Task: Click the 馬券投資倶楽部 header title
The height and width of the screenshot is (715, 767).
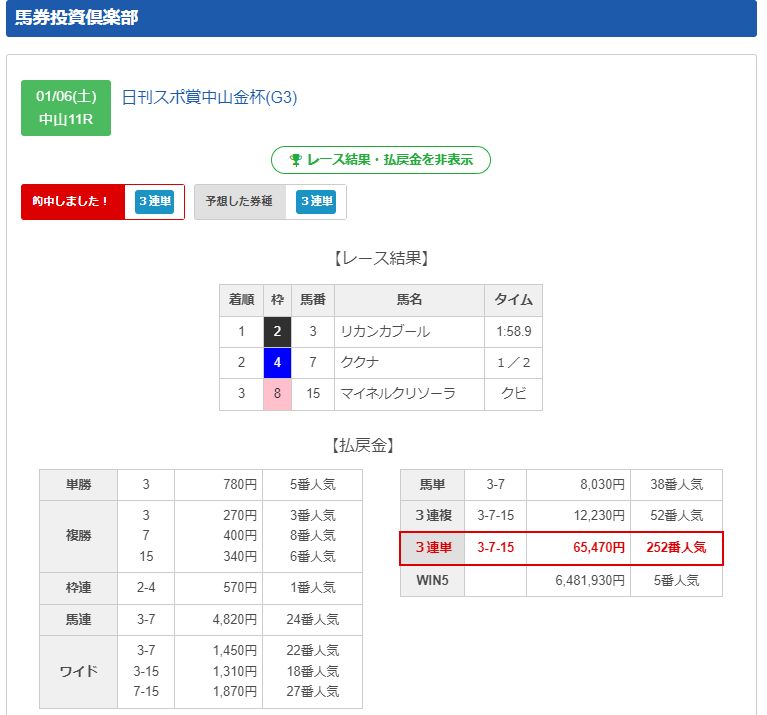Action: pyautogui.click(x=77, y=18)
